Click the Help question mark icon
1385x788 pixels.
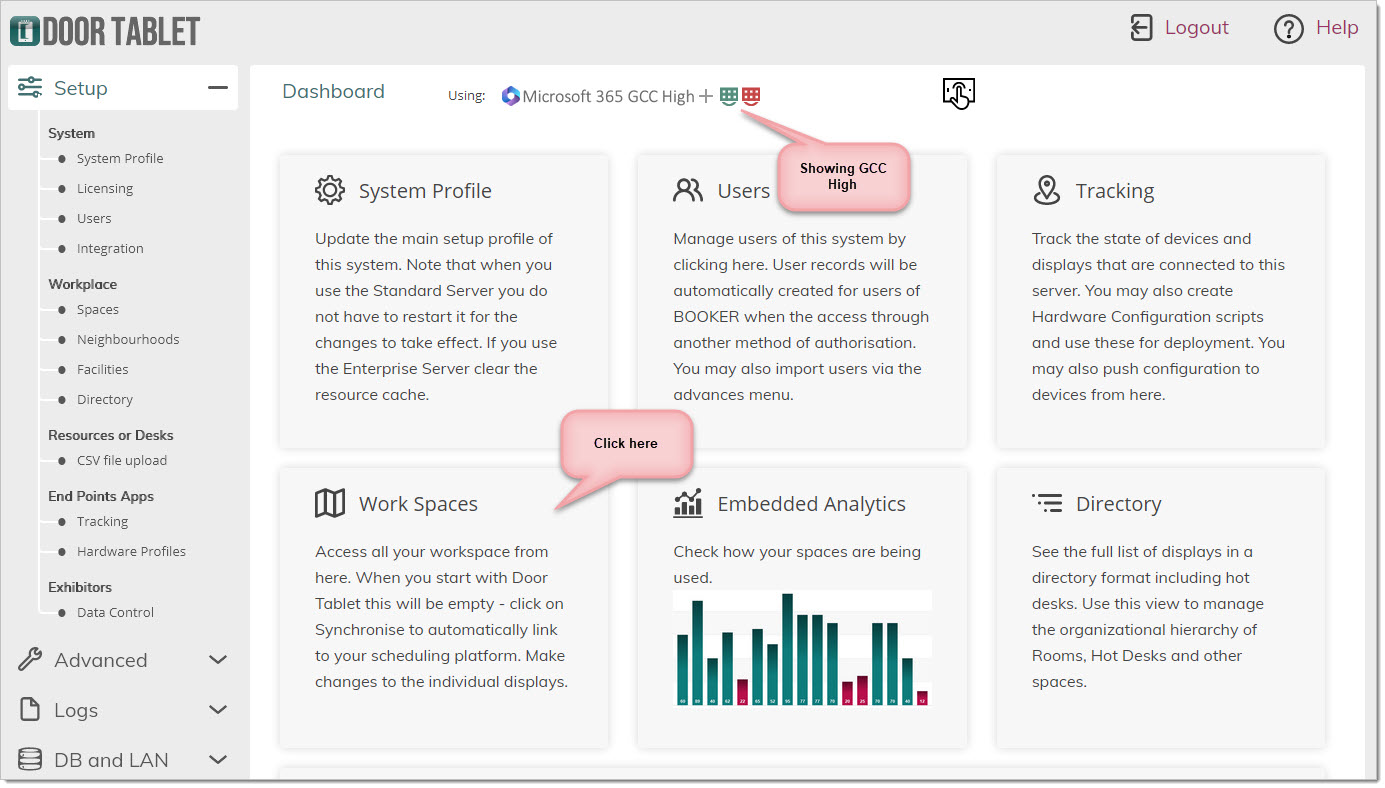[x=1288, y=28]
